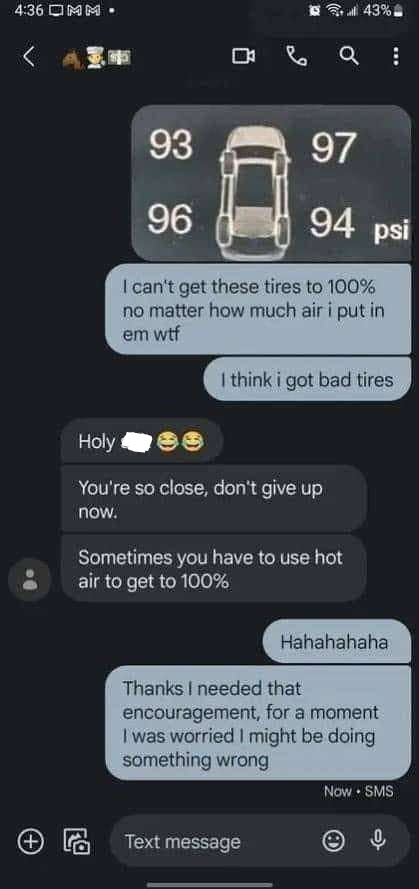Open the gallery and camera picker

point(77,841)
